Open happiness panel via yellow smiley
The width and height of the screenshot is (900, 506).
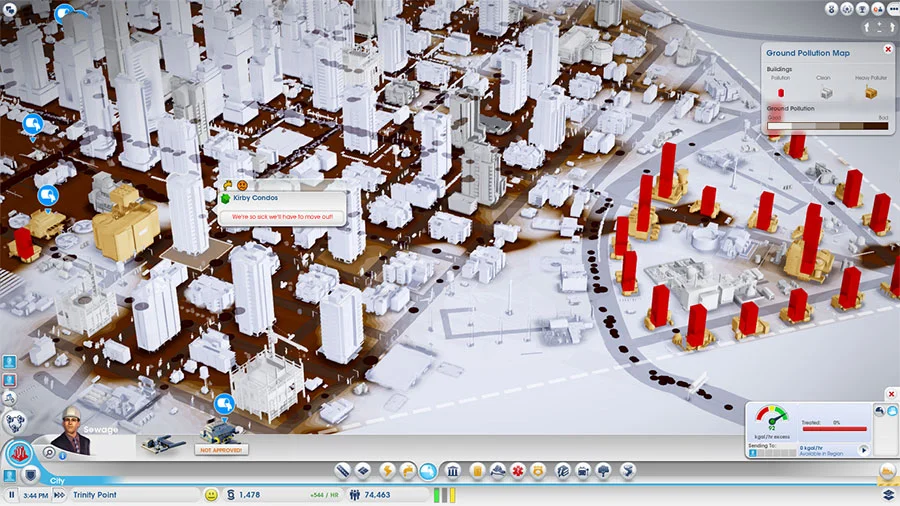pos(211,495)
